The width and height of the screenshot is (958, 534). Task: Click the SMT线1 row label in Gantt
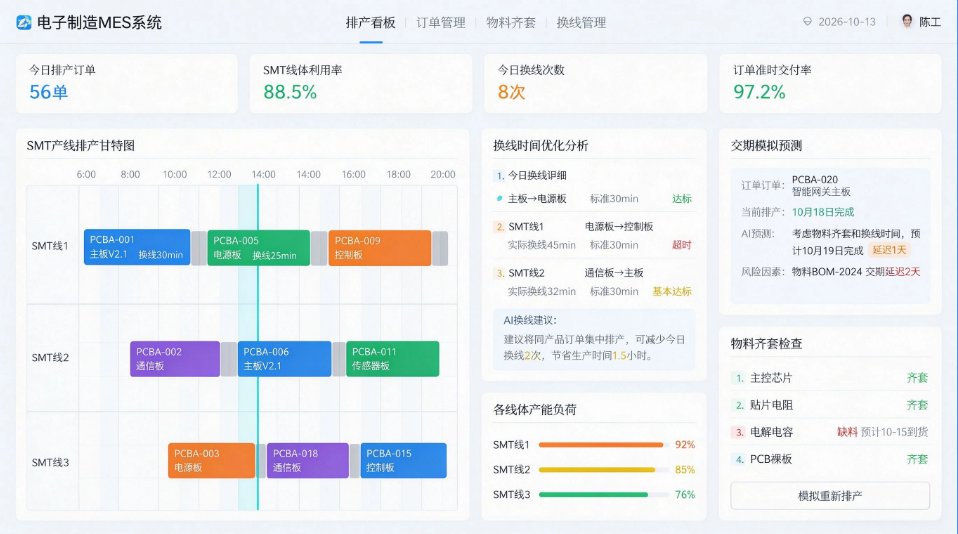(50, 246)
